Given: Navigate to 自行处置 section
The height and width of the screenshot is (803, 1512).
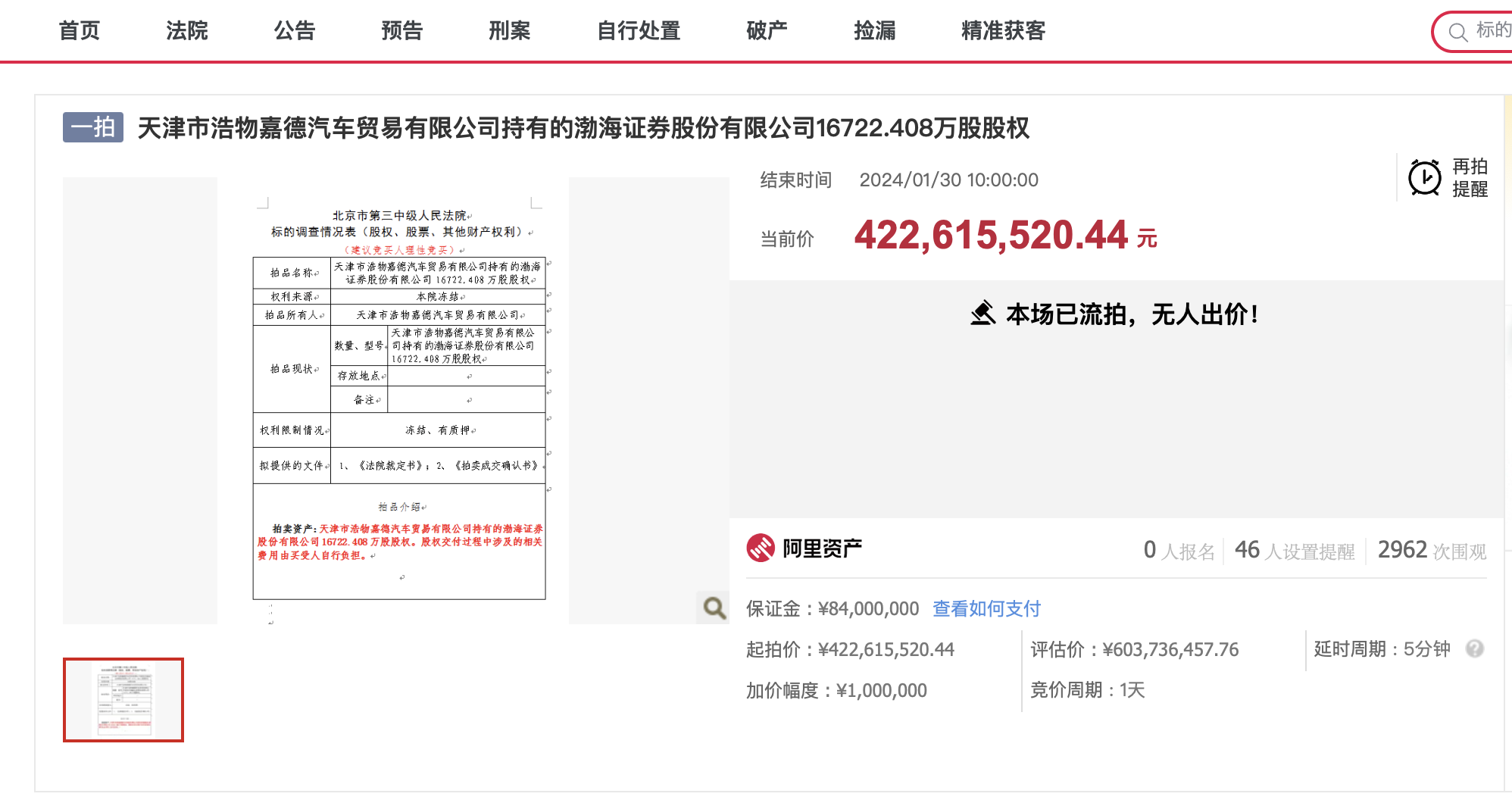Looking at the screenshot, I should [x=639, y=30].
